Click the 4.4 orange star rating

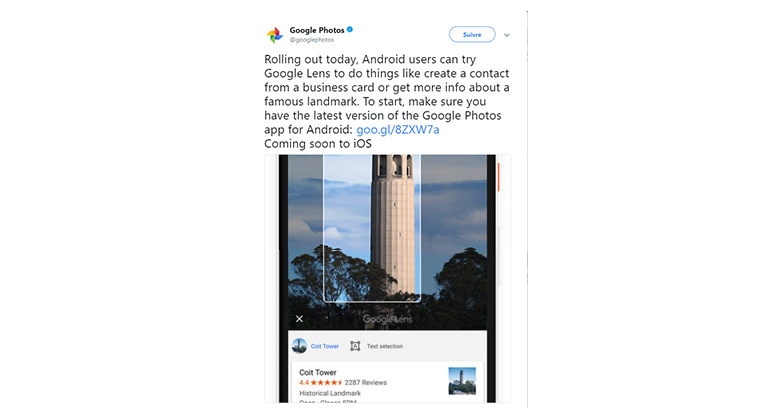[321, 382]
